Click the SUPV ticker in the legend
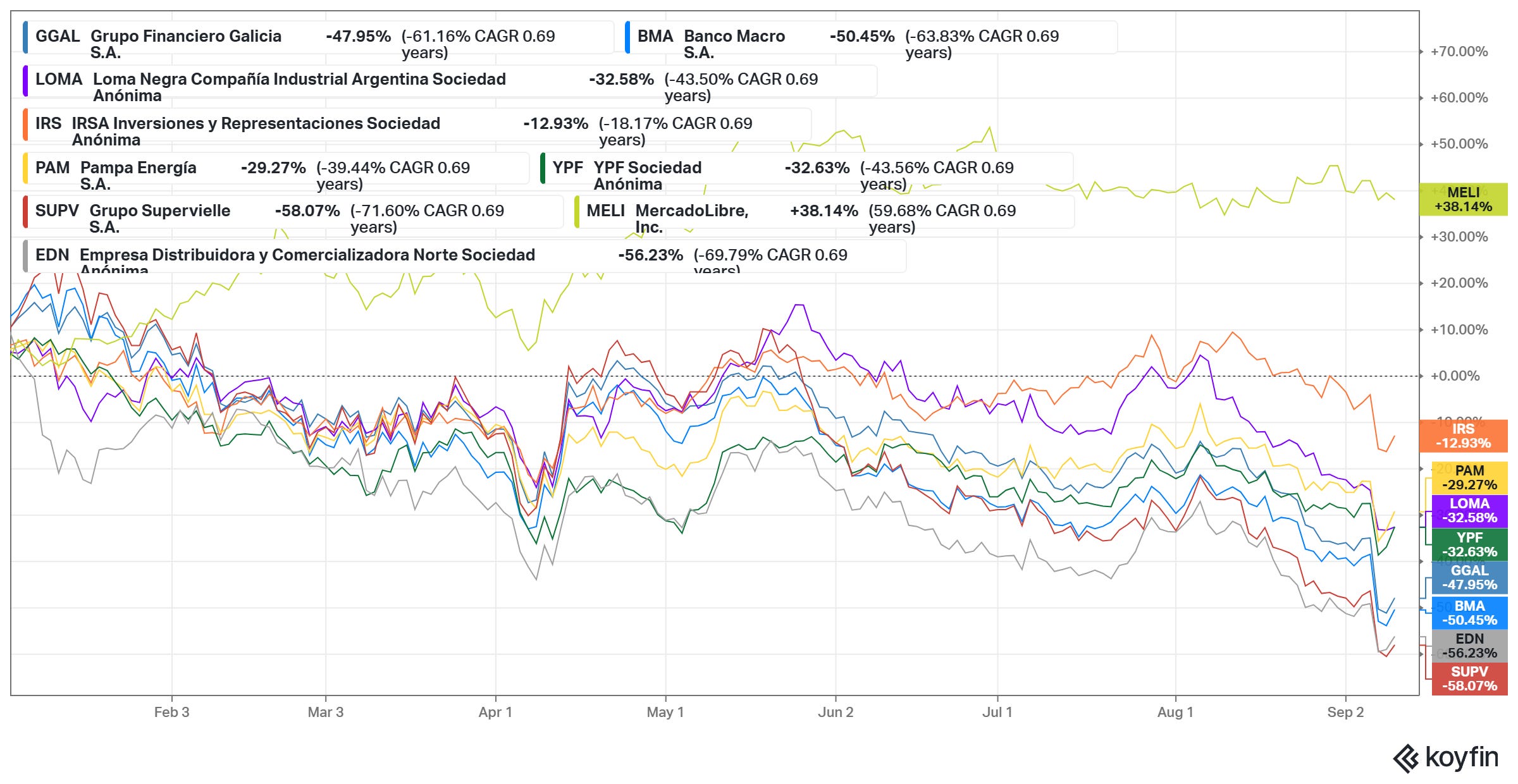 point(57,211)
